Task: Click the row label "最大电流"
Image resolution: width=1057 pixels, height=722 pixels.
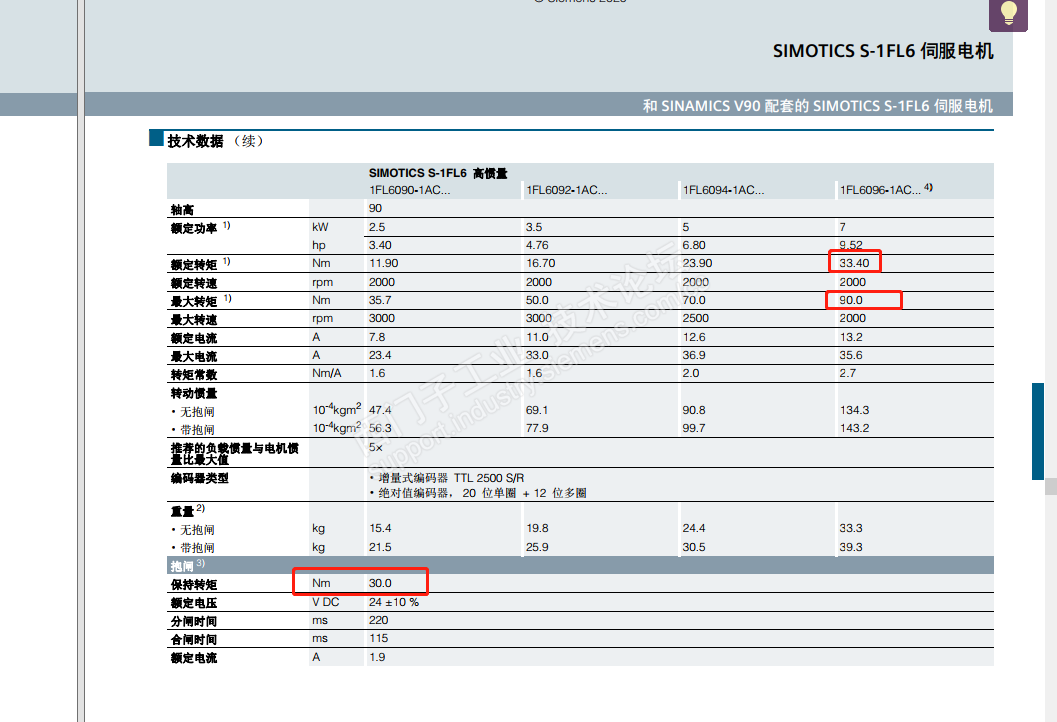Action: pyautogui.click(x=194, y=357)
